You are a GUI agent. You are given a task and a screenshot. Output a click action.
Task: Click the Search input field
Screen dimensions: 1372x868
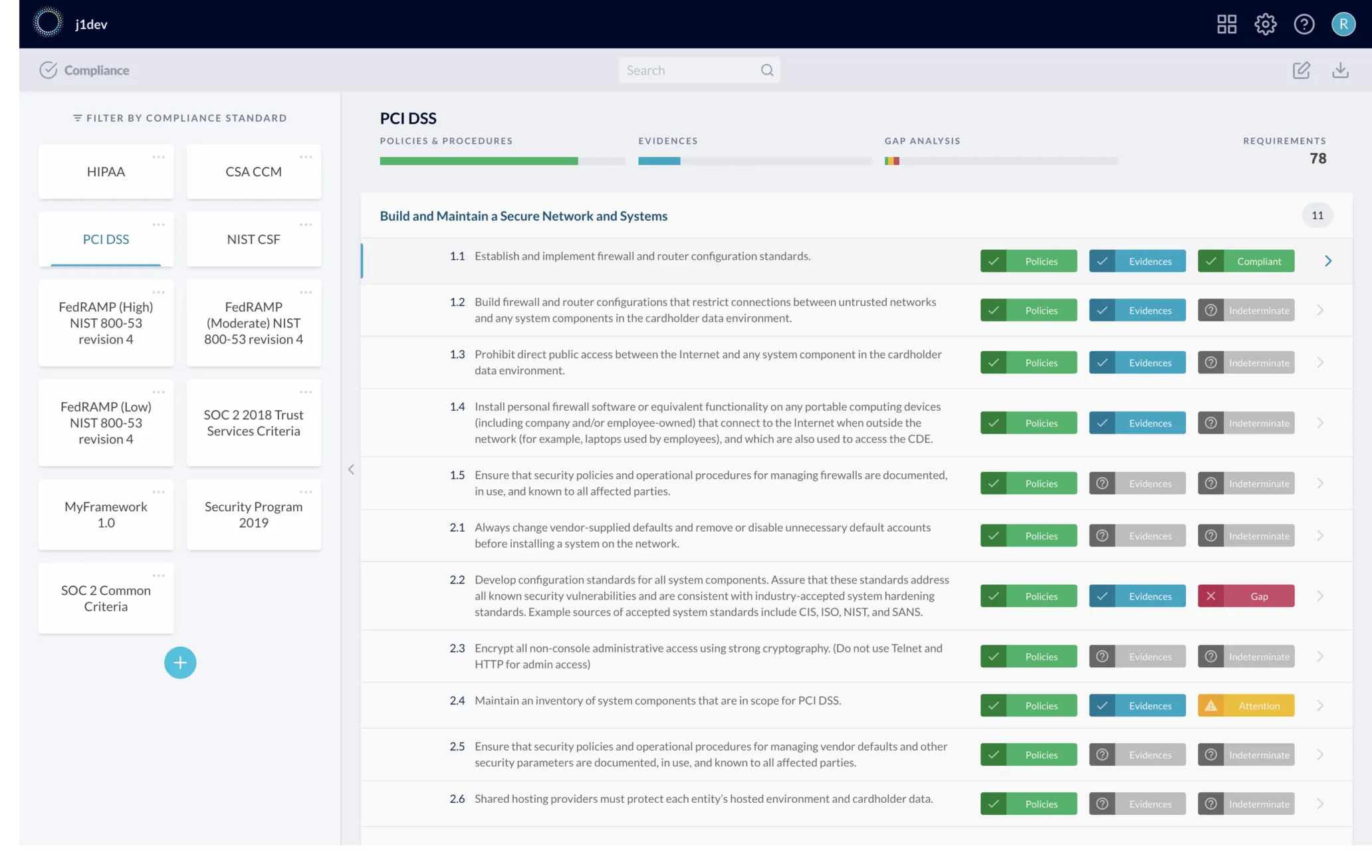(x=699, y=70)
